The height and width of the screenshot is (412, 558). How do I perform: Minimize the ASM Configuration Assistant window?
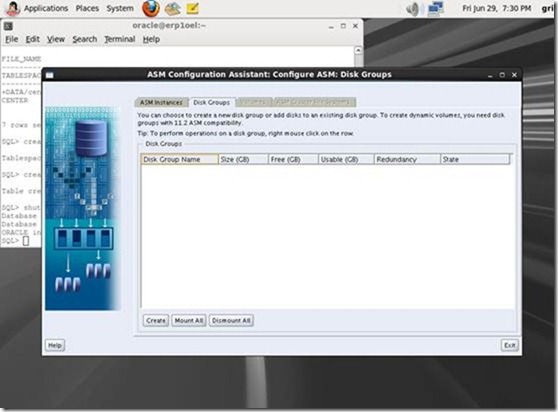pyautogui.click(x=490, y=75)
